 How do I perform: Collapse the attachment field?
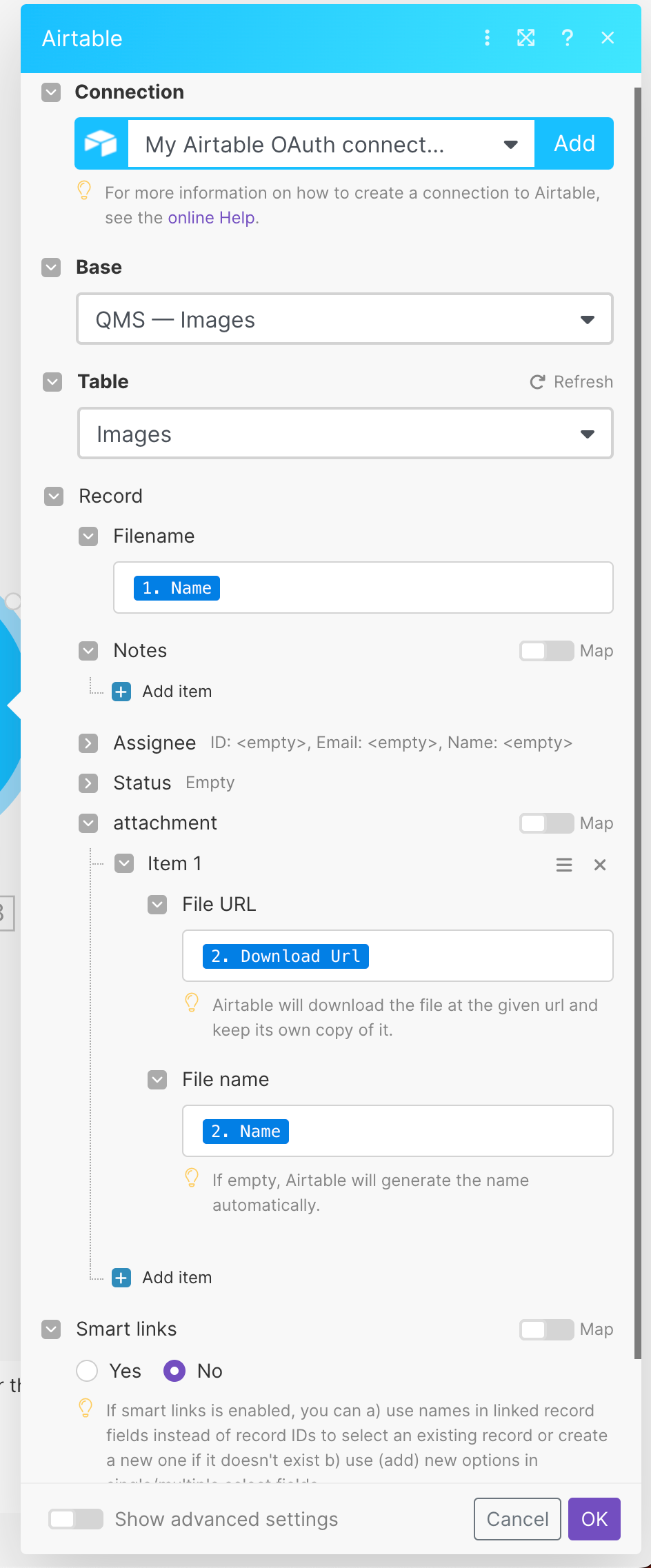pos(88,823)
